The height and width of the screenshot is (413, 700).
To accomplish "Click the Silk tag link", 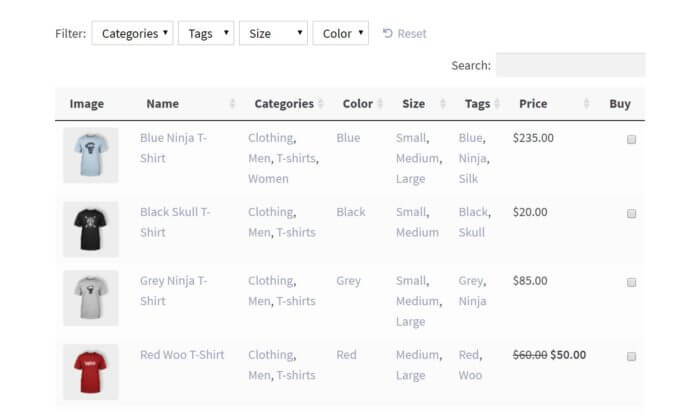I will tap(468, 179).
